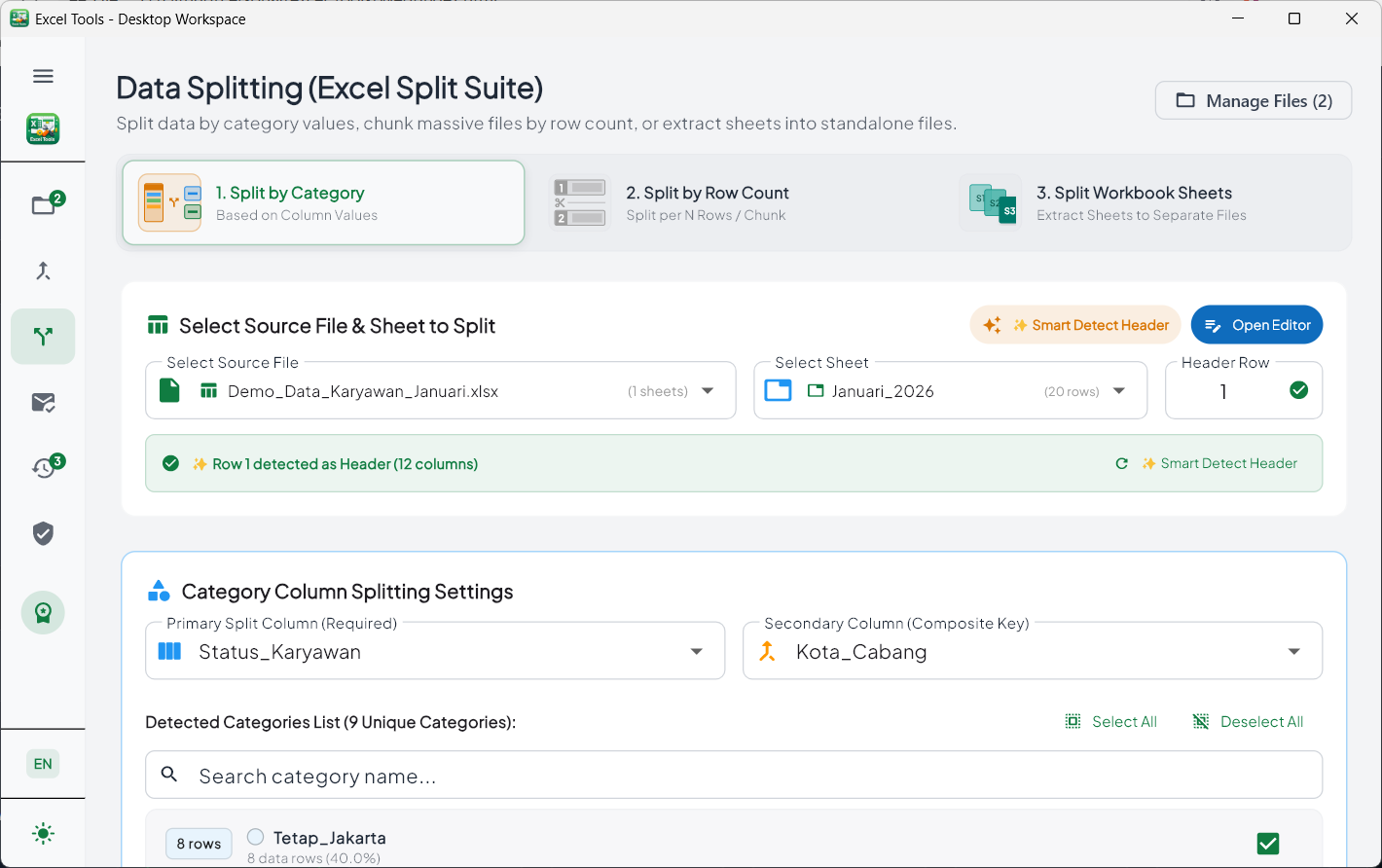Click the blue sheet icon in Select Sheet
The image size is (1382, 868).
[778, 391]
